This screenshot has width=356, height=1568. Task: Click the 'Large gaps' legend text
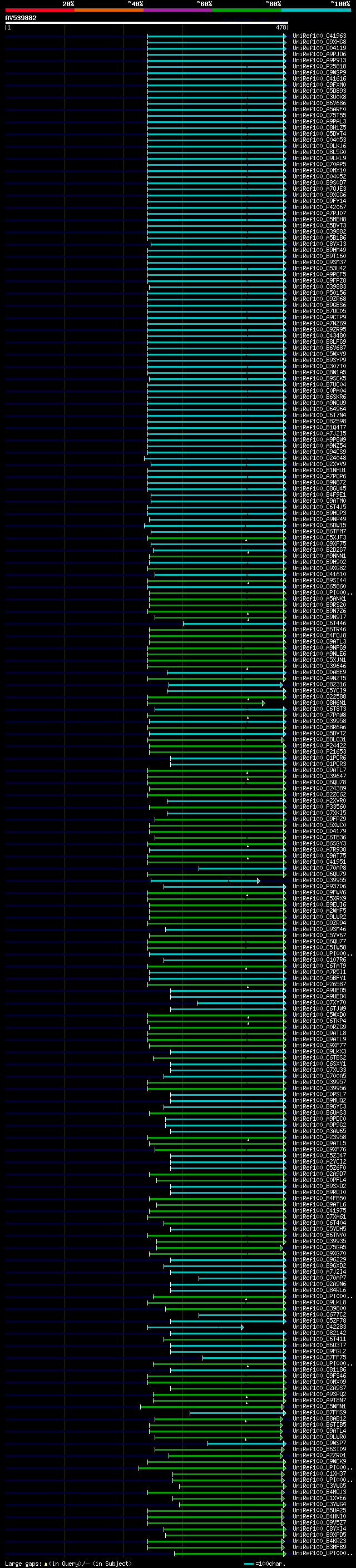[23, 1563]
